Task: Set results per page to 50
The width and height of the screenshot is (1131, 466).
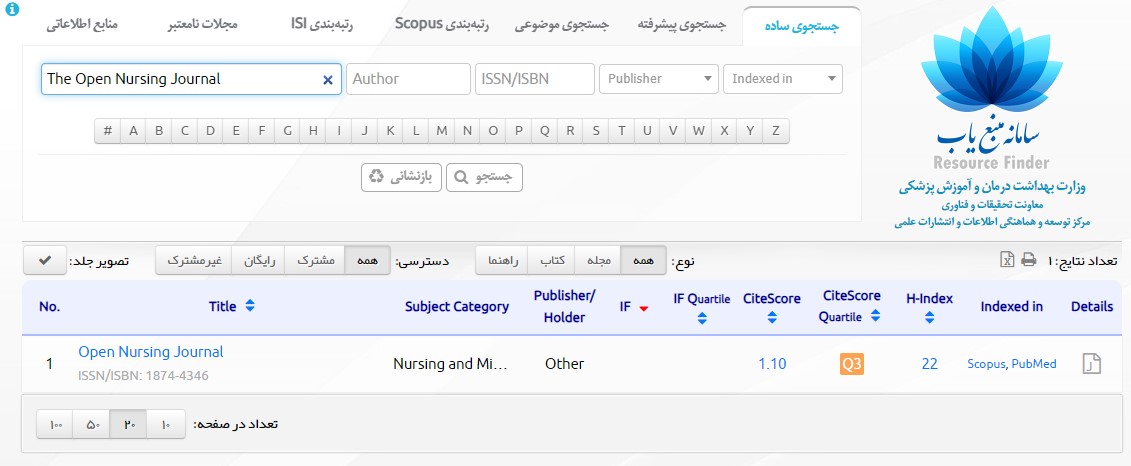Action: (x=93, y=425)
